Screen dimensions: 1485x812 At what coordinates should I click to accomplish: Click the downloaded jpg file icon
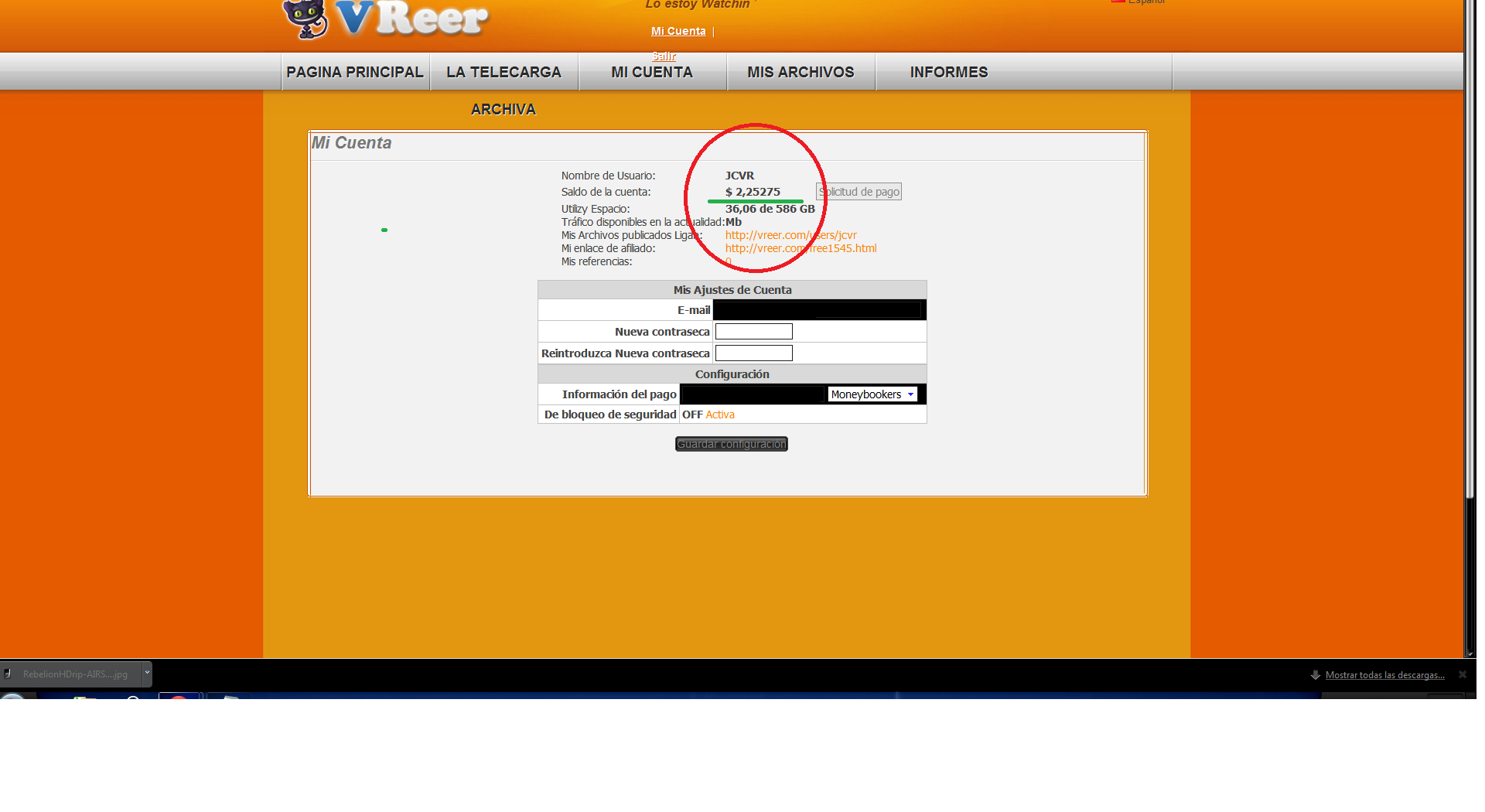(8, 674)
